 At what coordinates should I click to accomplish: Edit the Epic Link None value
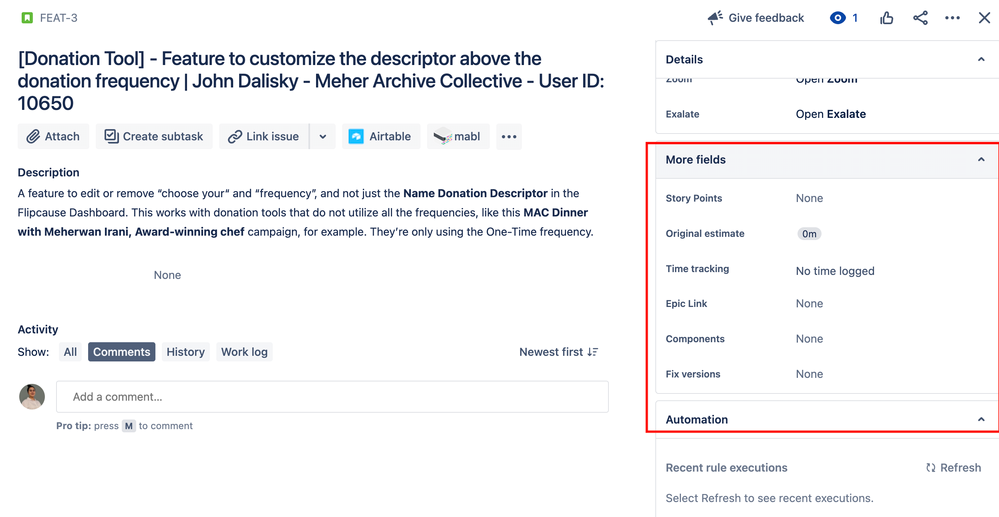(809, 303)
